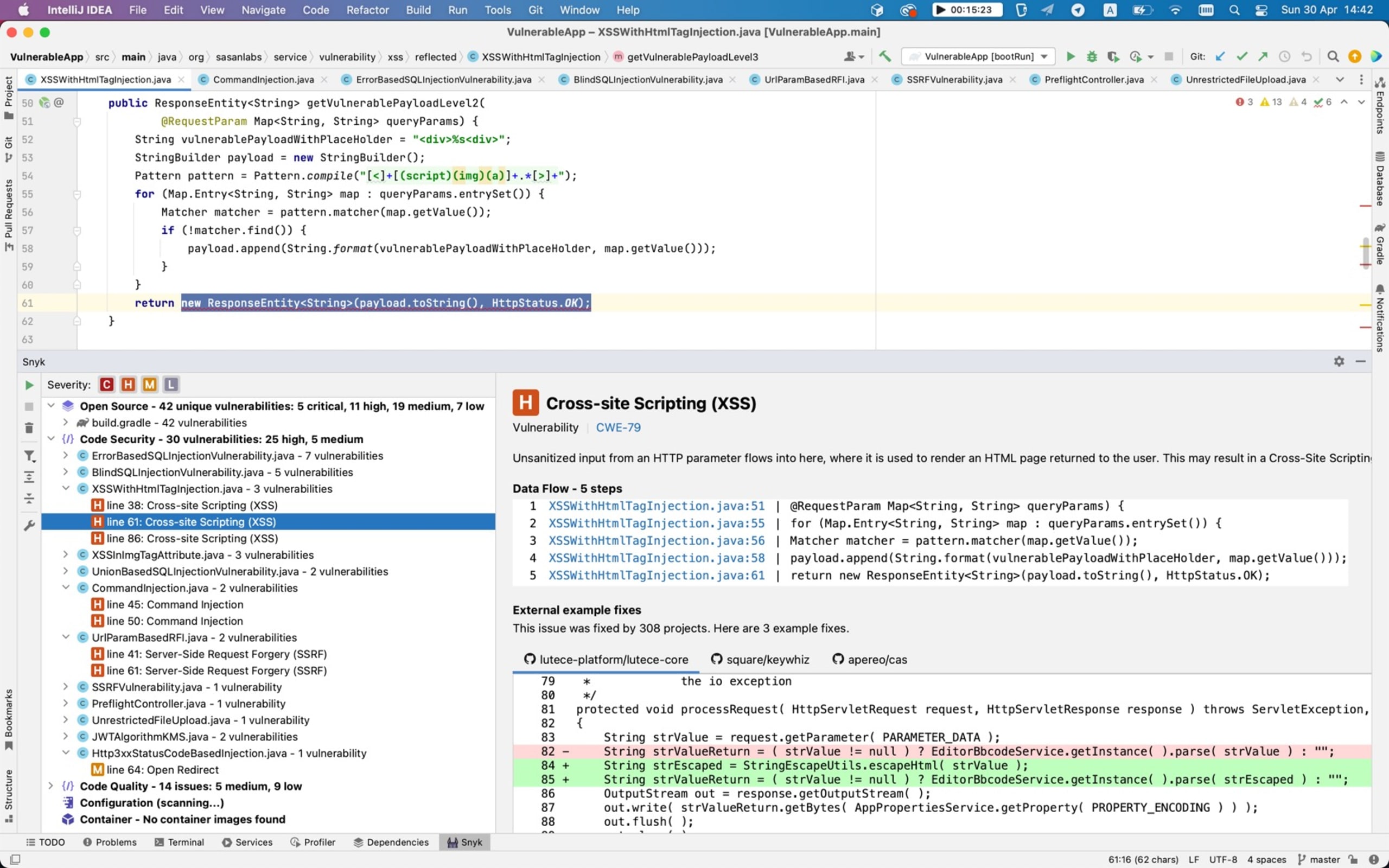Toggle the Medium severity filter
Viewport: 1389px width, 868px height.
click(149, 385)
